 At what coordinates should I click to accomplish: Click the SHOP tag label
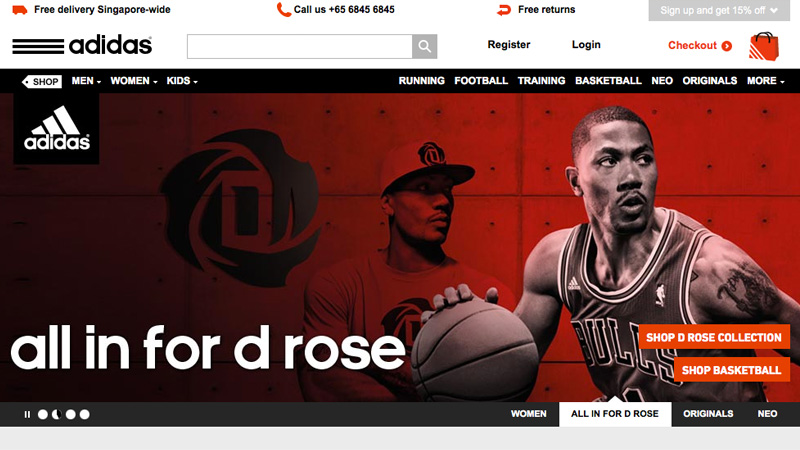(x=42, y=82)
